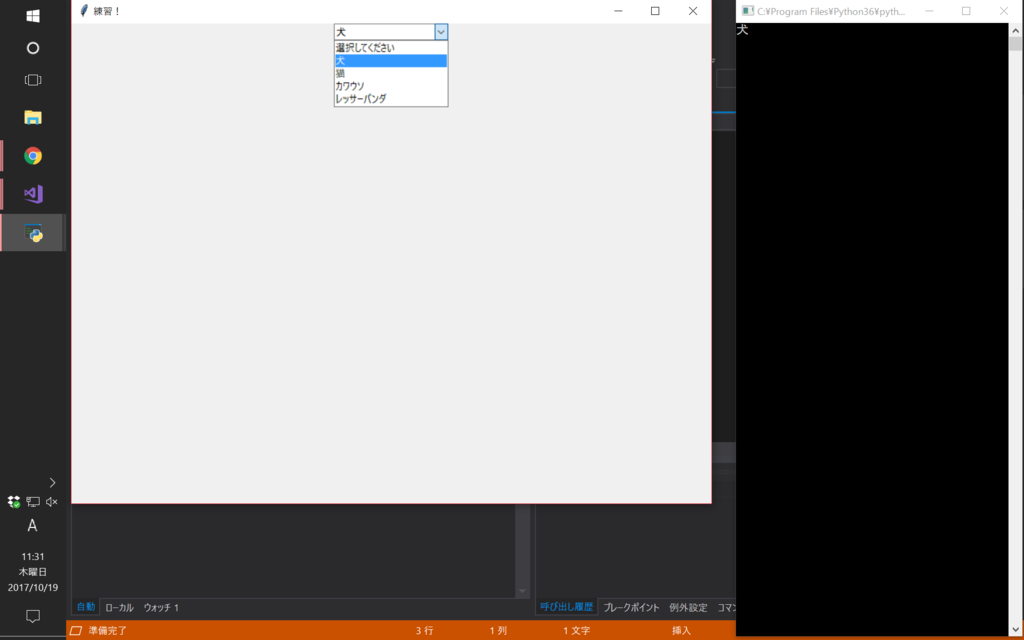Click the 1 列 column indicator
This screenshot has width=1024, height=640.
498,630
